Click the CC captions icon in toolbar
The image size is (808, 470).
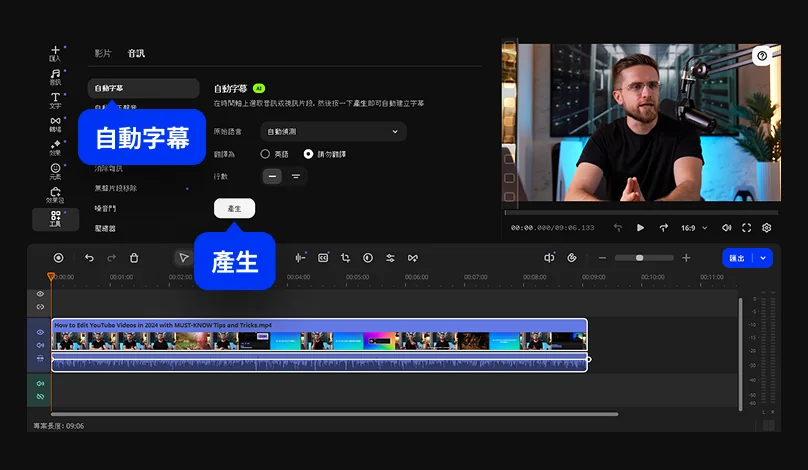point(323,258)
